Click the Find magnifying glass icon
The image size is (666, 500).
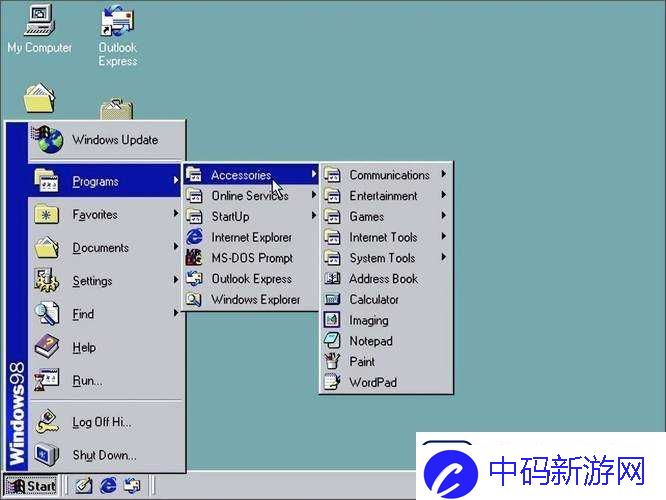(46, 314)
